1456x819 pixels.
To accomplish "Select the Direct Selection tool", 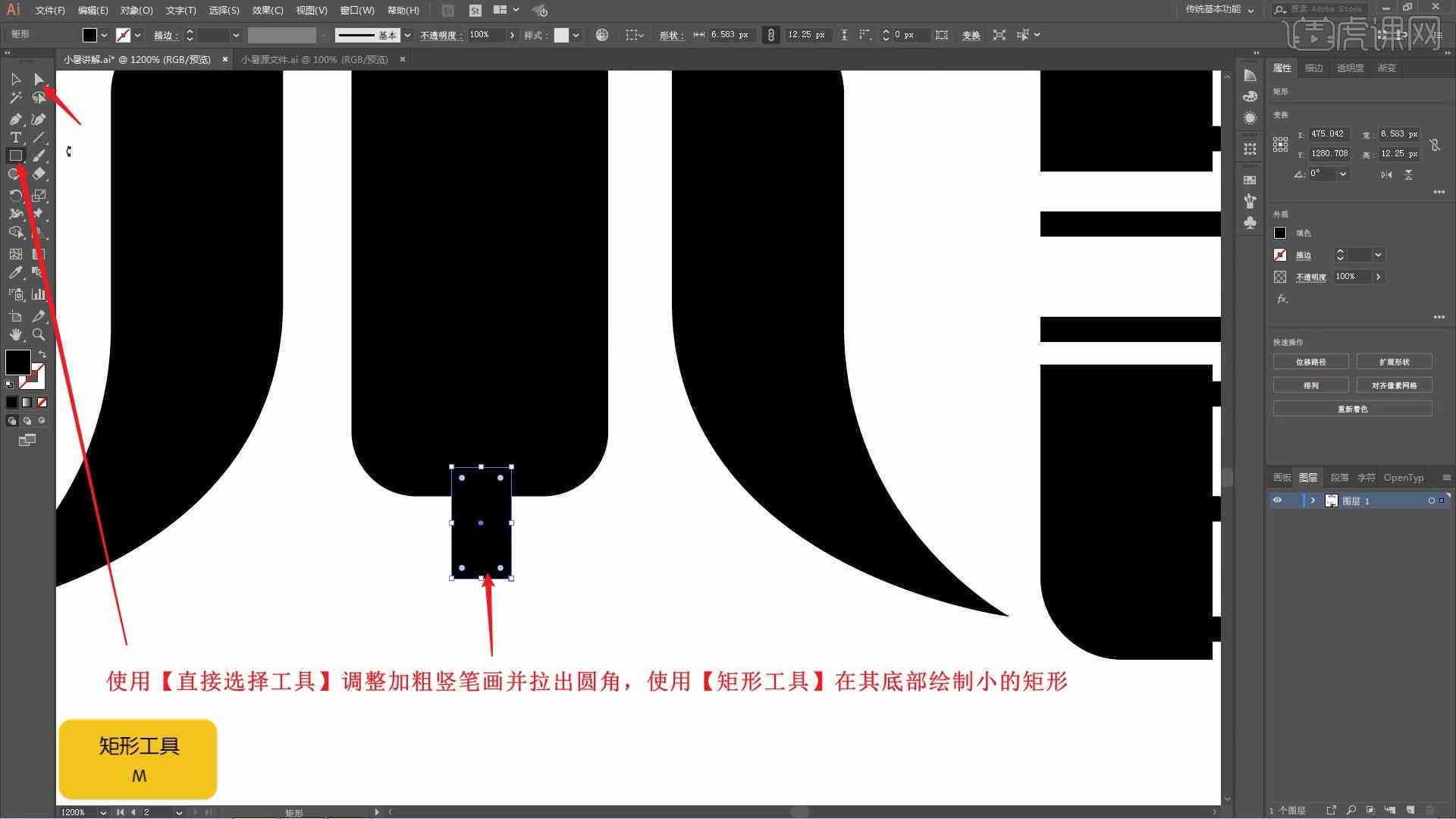I will tap(38, 79).
